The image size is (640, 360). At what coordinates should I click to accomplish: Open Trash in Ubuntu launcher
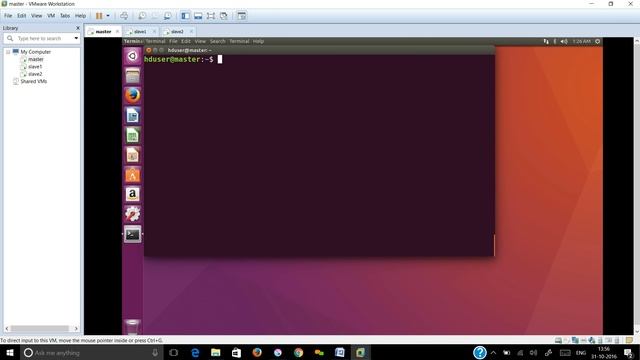132,327
